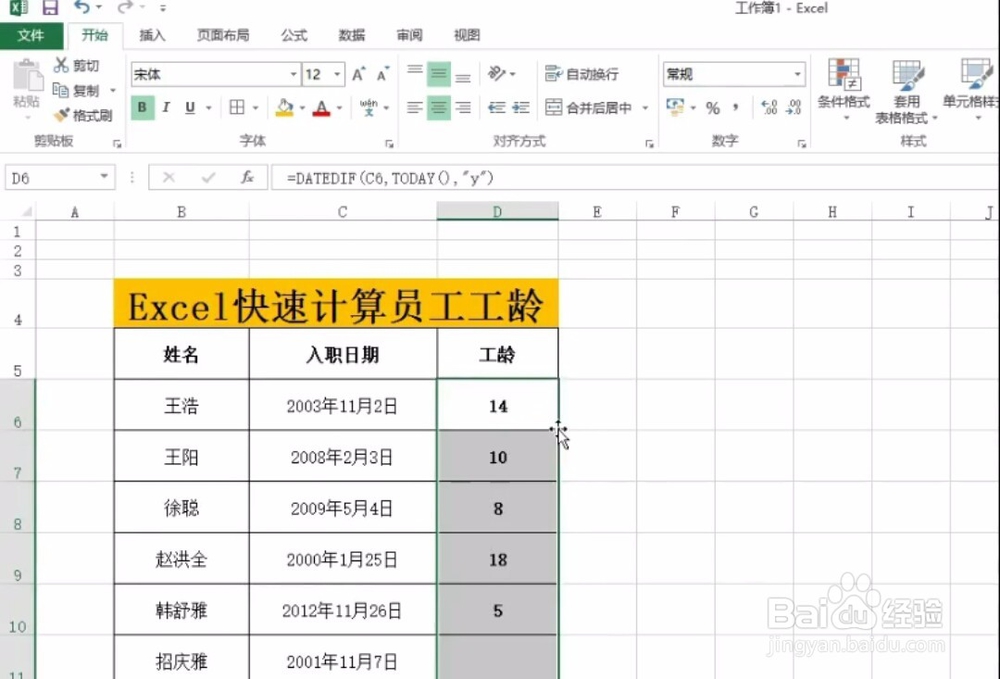This screenshot has height=679, width=1000.
Task: Select column D header
Action: [x=497, y=212]
